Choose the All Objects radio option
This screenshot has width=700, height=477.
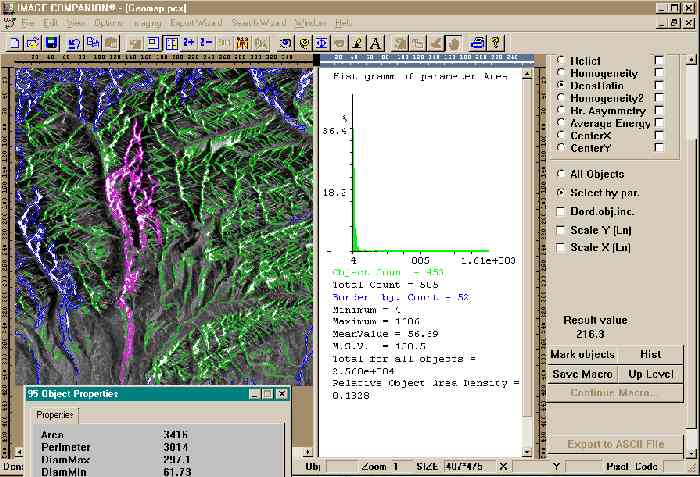click(560, 174)
